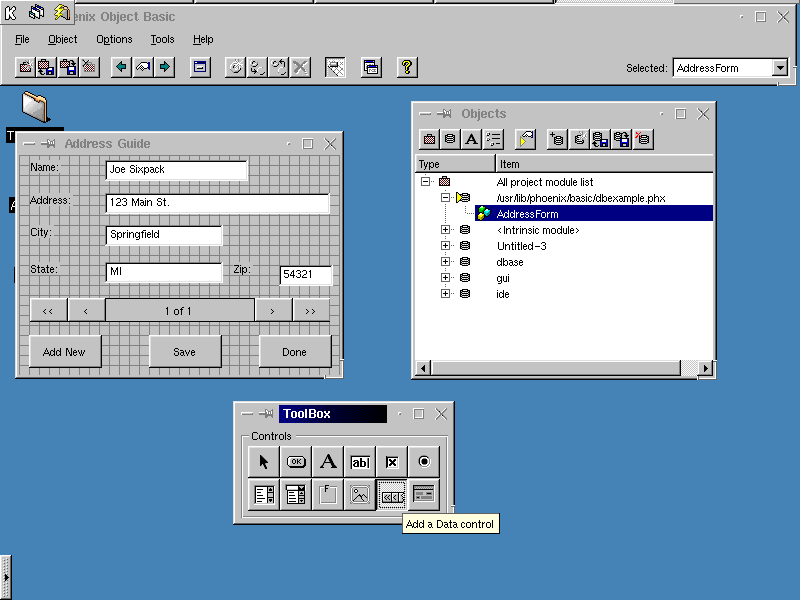Viewport: 800px width, 600px height.
Task: Click the green forward arrow toolbar icon
Action: point(164,67)
